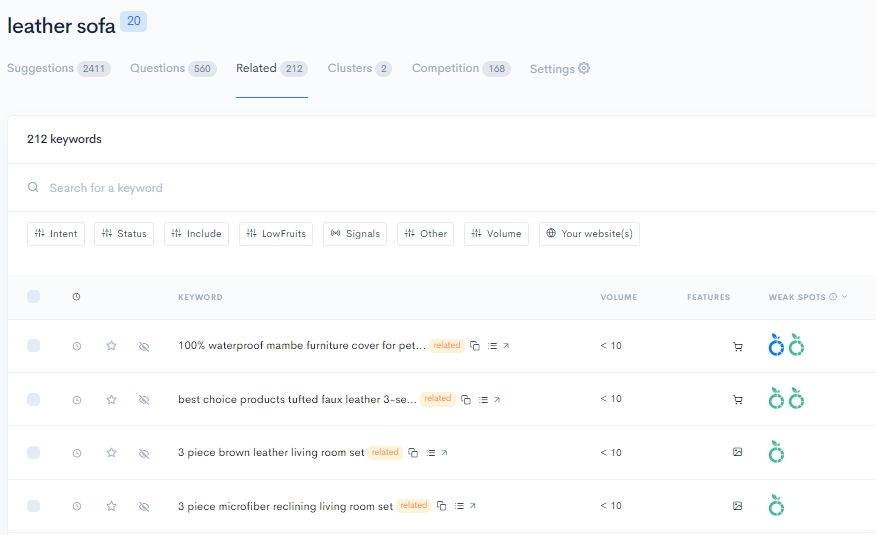This screenshot has height=535, width=876.
Task: Copy the 100% waterproof mambe keyword
Action: pos(475,346)
